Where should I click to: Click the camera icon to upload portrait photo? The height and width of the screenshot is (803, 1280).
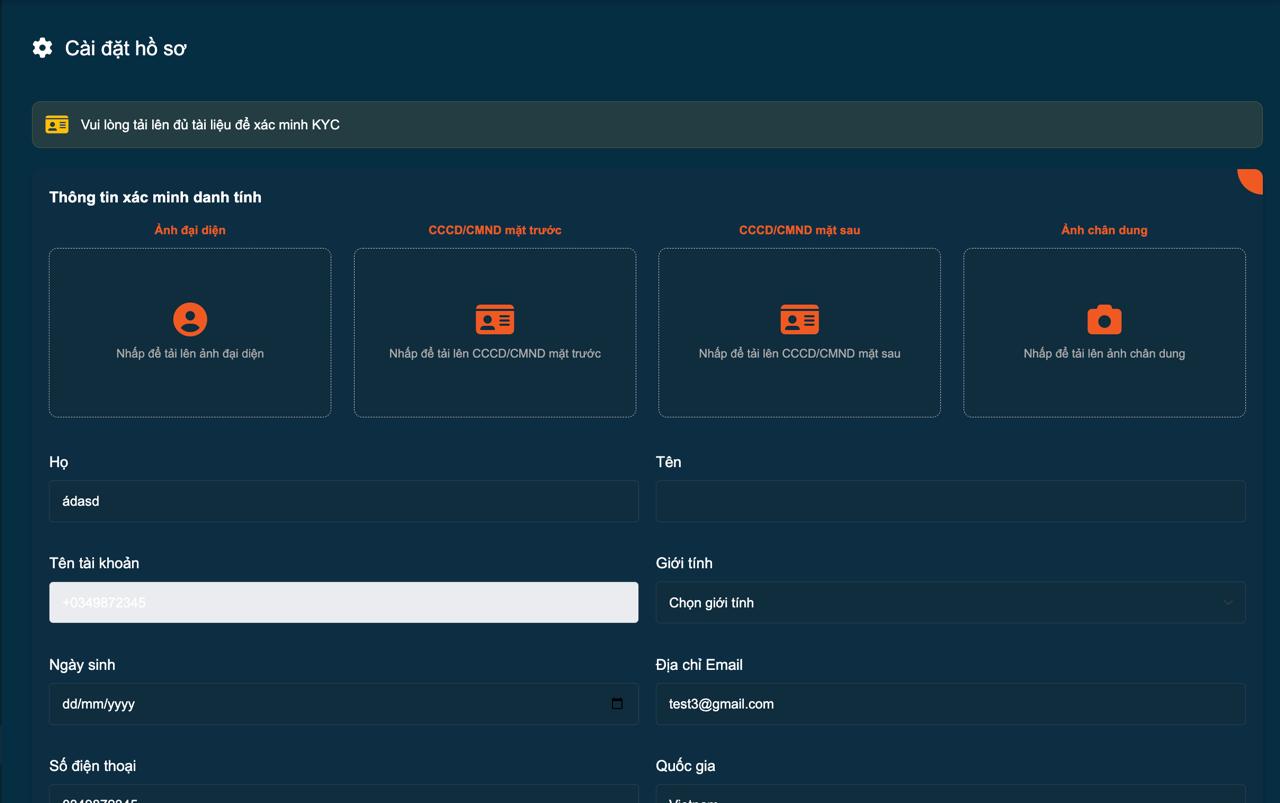[1104, 319]
